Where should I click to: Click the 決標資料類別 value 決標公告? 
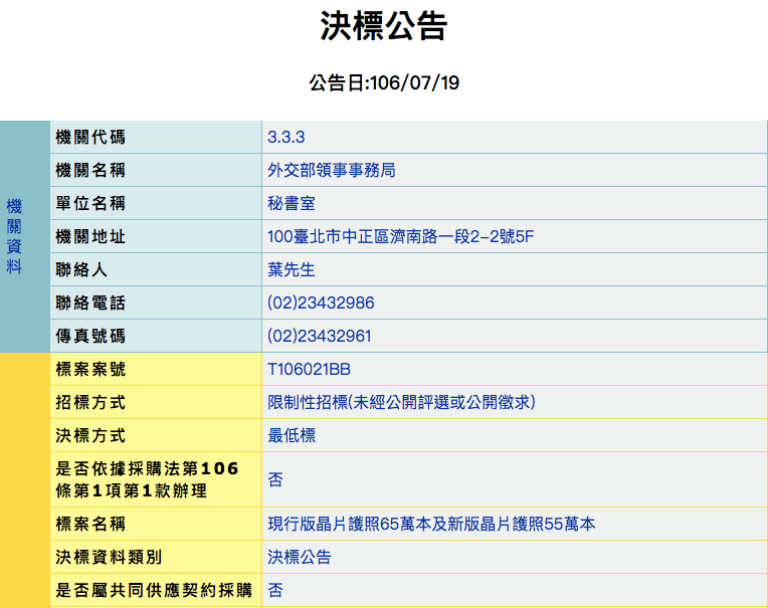coord(299,557)
